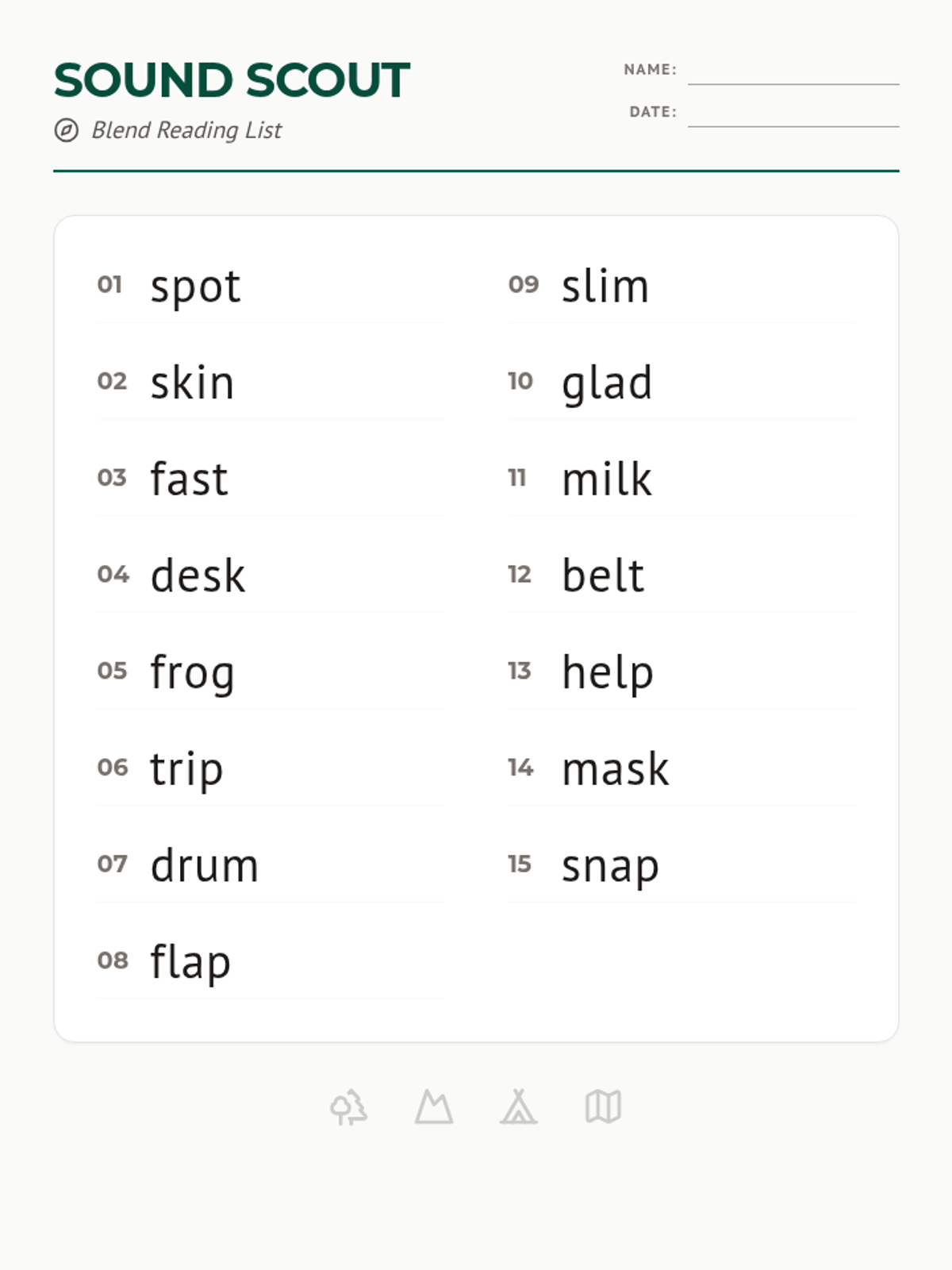The image size is (952, 1270).
Task: Select the word mask
Action: (616, 768)
